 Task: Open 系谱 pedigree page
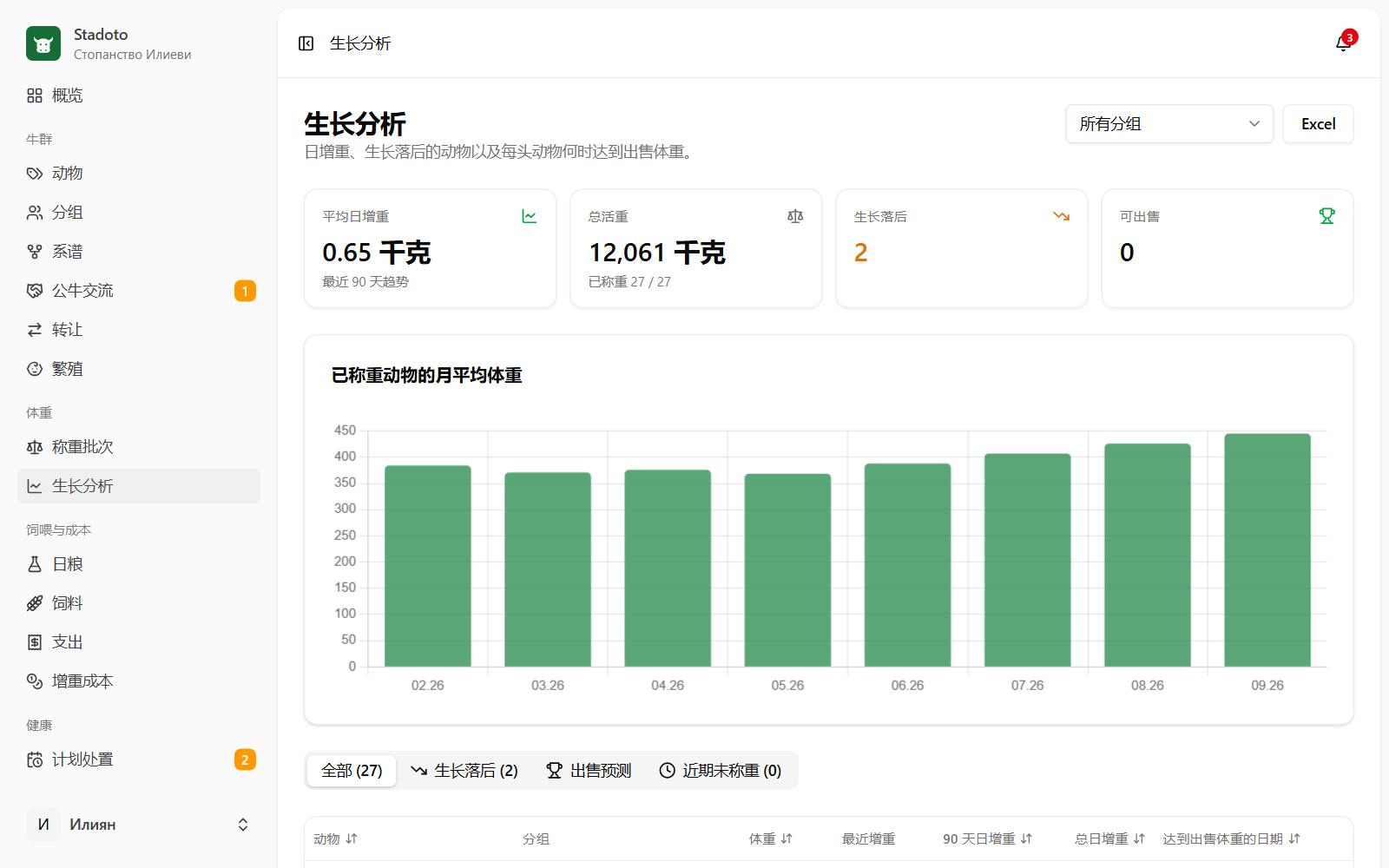tap(139, 252)
